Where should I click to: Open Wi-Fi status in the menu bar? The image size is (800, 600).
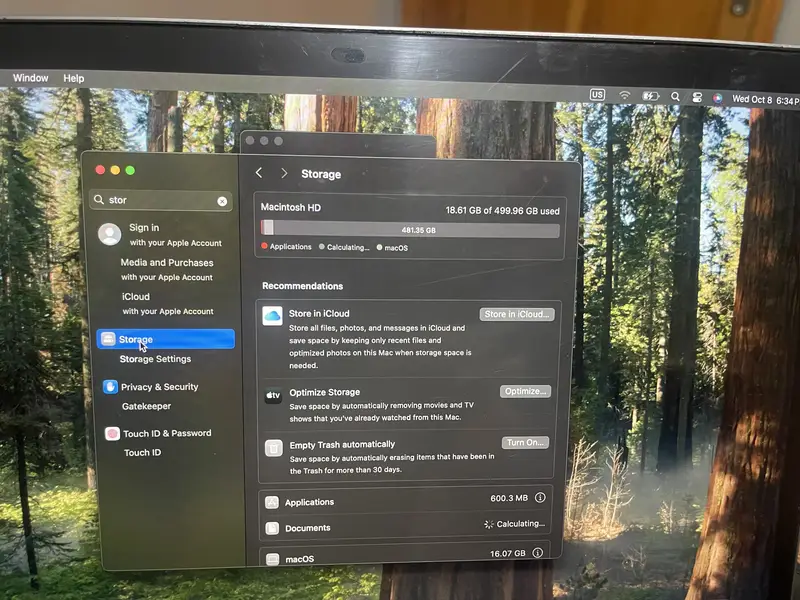[x=625, y=96]
